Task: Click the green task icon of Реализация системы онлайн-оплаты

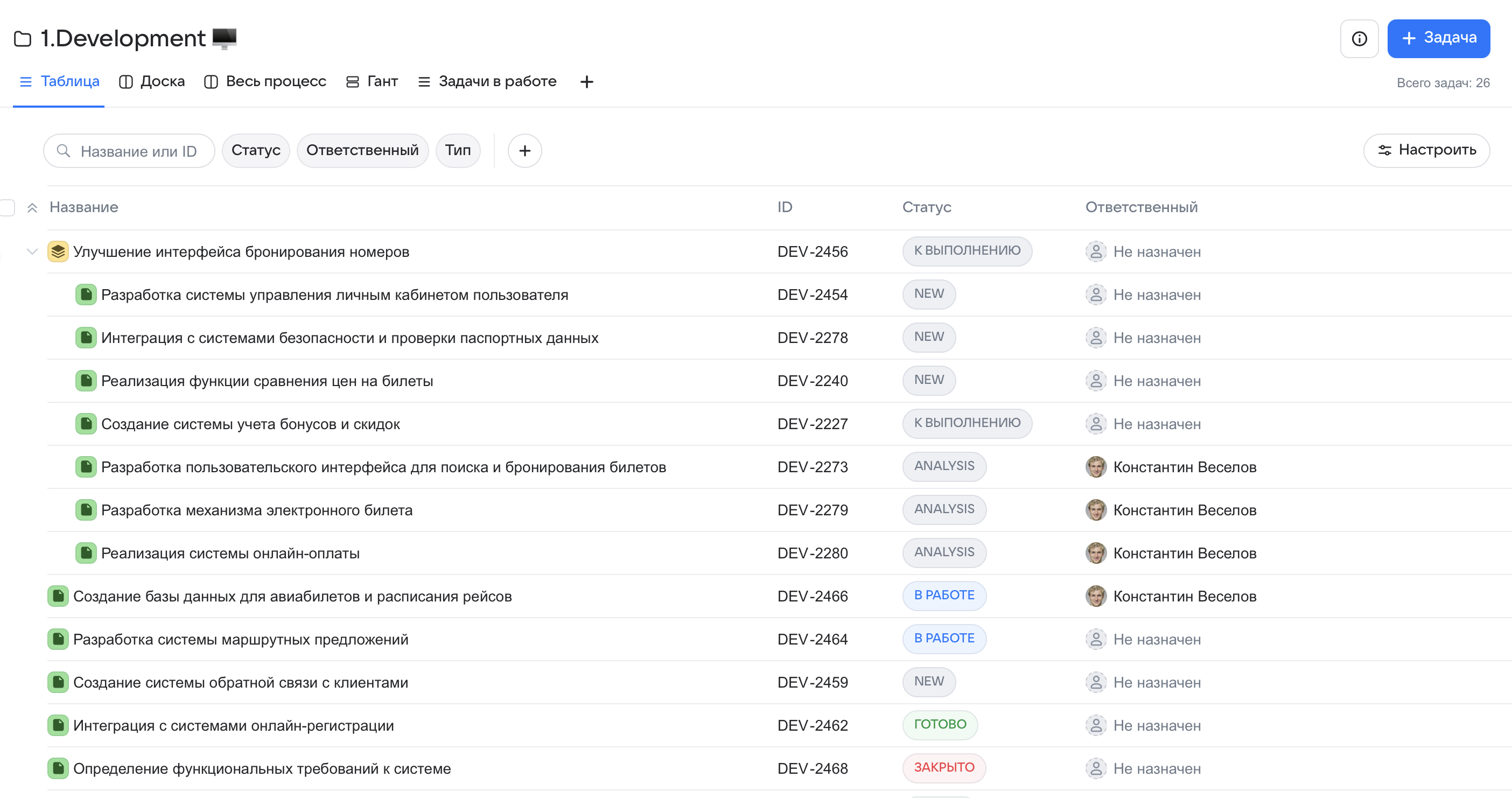Action: (x=86, y=554)
